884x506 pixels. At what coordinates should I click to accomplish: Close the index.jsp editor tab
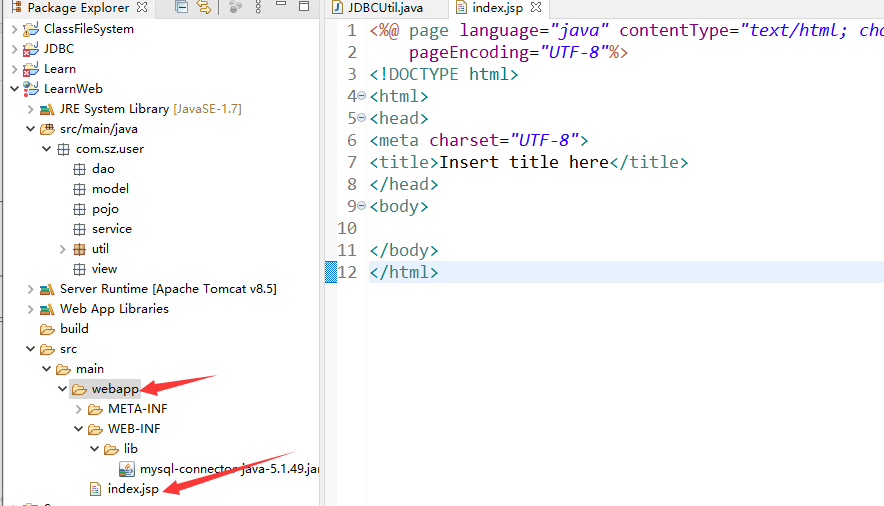pyautogui.click(x=536, y=7)
